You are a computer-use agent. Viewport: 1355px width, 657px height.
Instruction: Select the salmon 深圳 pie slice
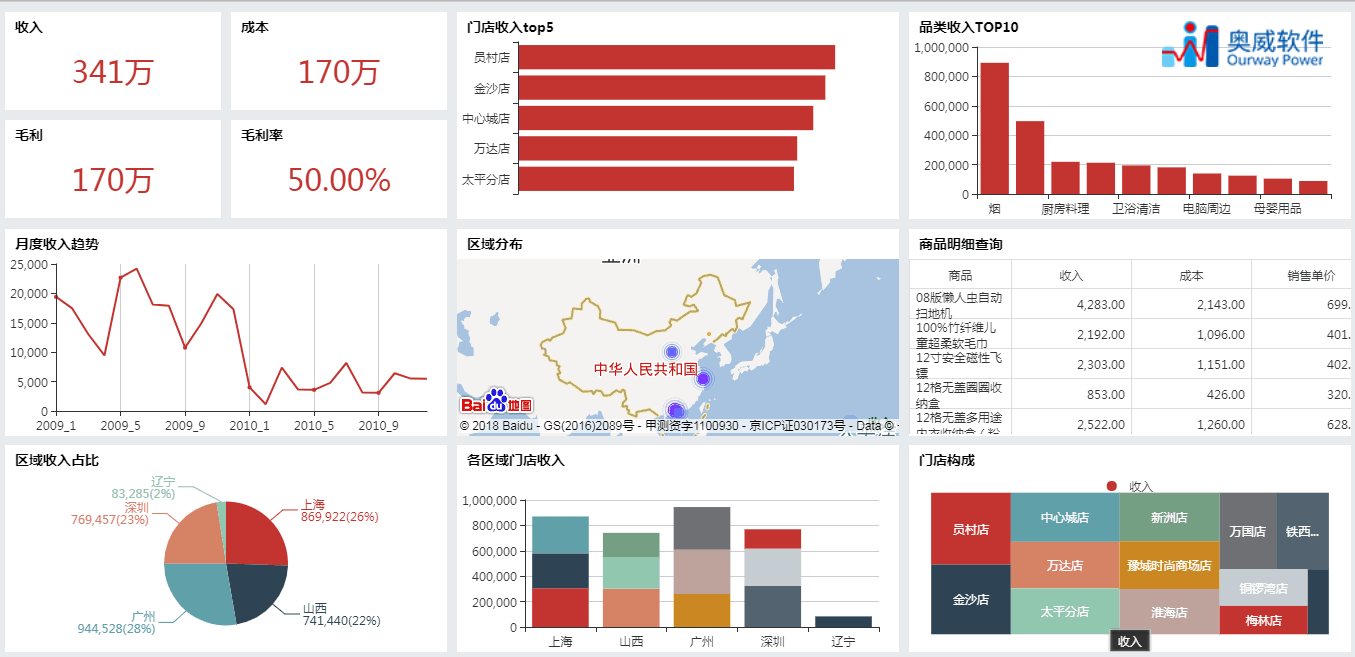pyautogui.click(x=195, y=535)
